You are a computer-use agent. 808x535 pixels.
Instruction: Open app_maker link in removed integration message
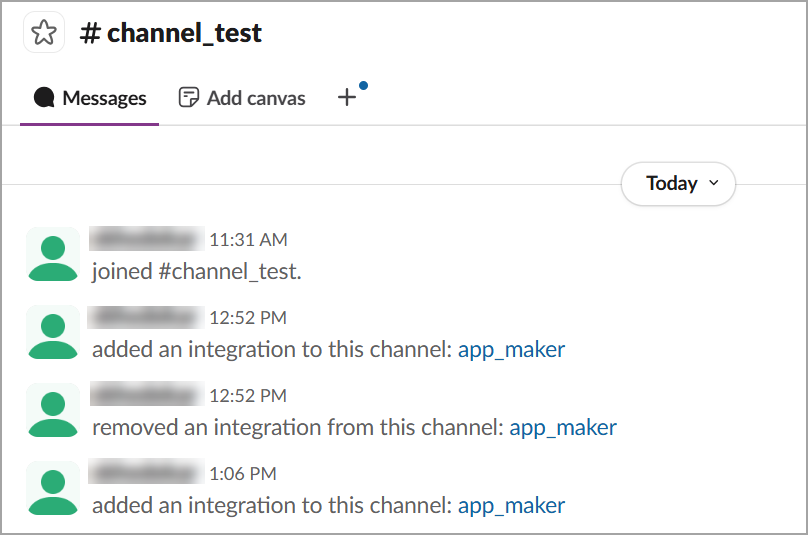pyautogui.click(x=563, y=428)
